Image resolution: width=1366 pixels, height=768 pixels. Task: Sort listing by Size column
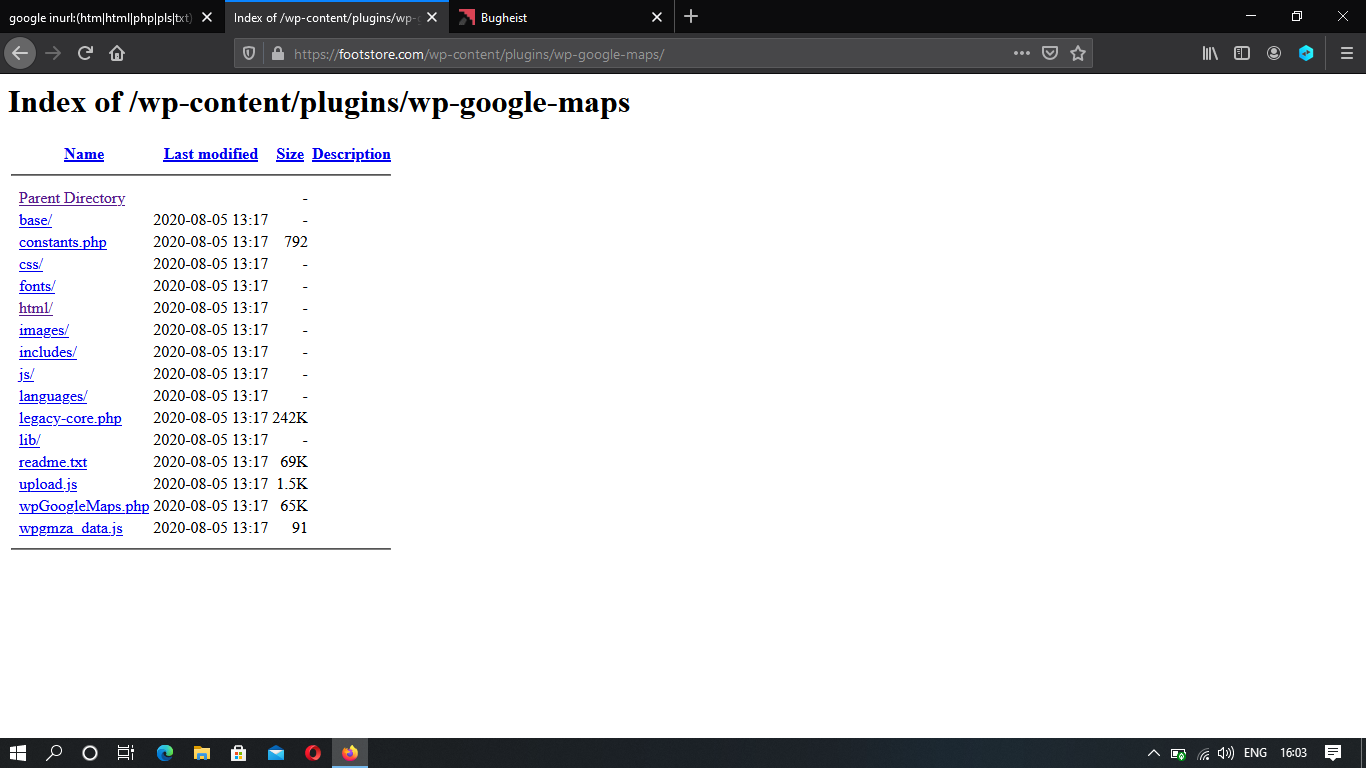click(x=290, y=154)
